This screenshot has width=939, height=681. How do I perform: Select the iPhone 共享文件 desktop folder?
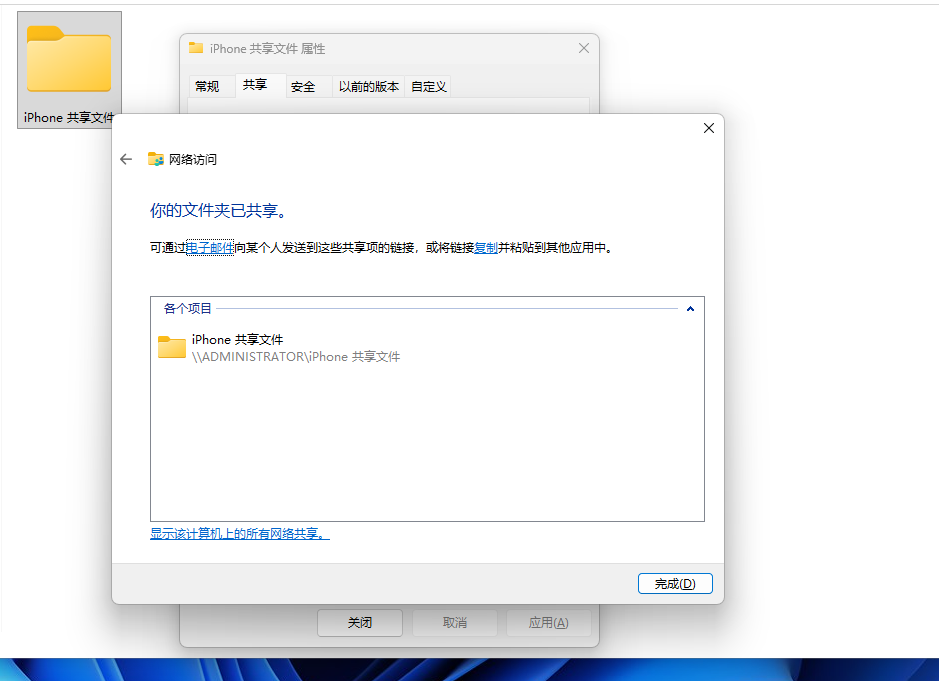tap(69, 69)
